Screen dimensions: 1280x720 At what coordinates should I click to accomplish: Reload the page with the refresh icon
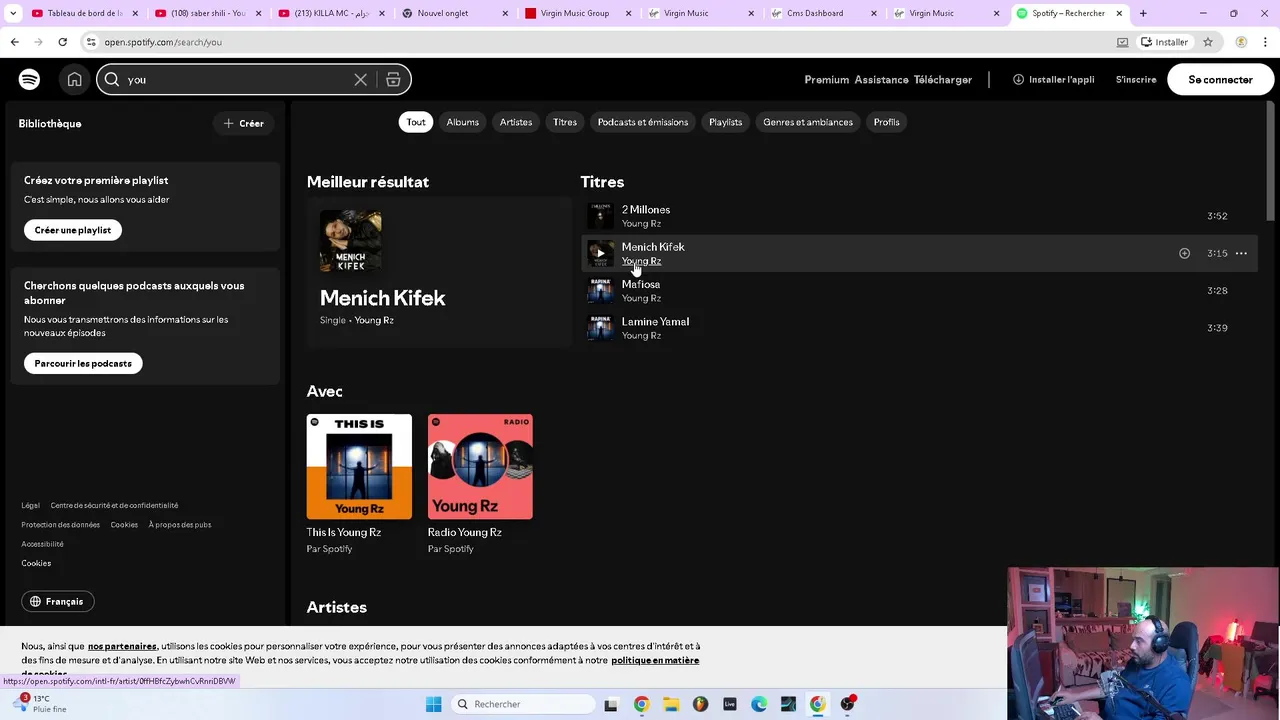[x=62, y=42]
